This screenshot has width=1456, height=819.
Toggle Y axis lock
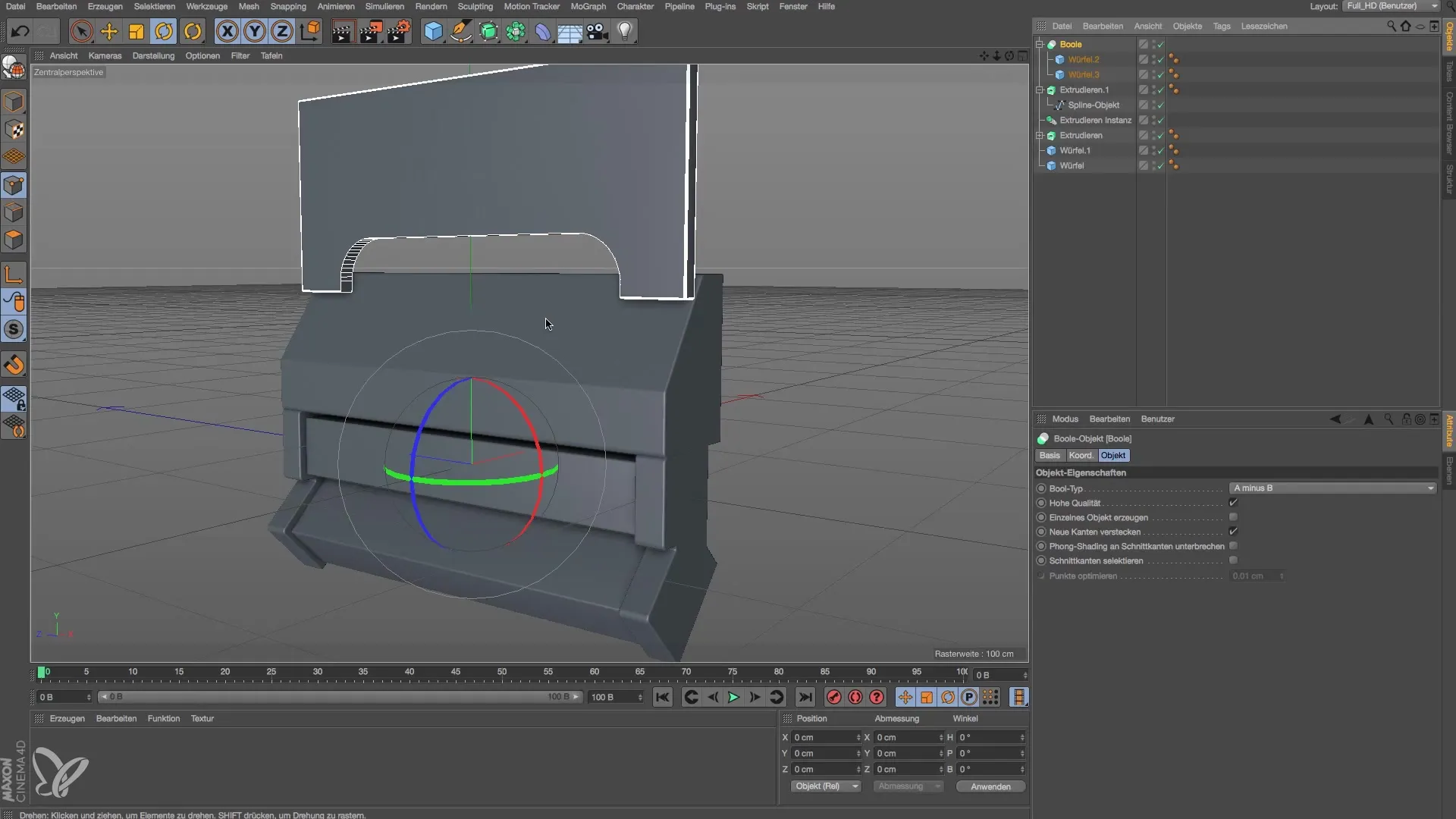pyautogui.click(x=255, y=31)
